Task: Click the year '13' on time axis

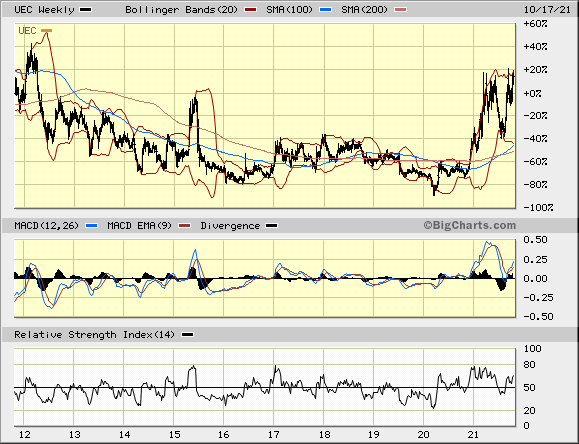Action: tap(75, 435)
